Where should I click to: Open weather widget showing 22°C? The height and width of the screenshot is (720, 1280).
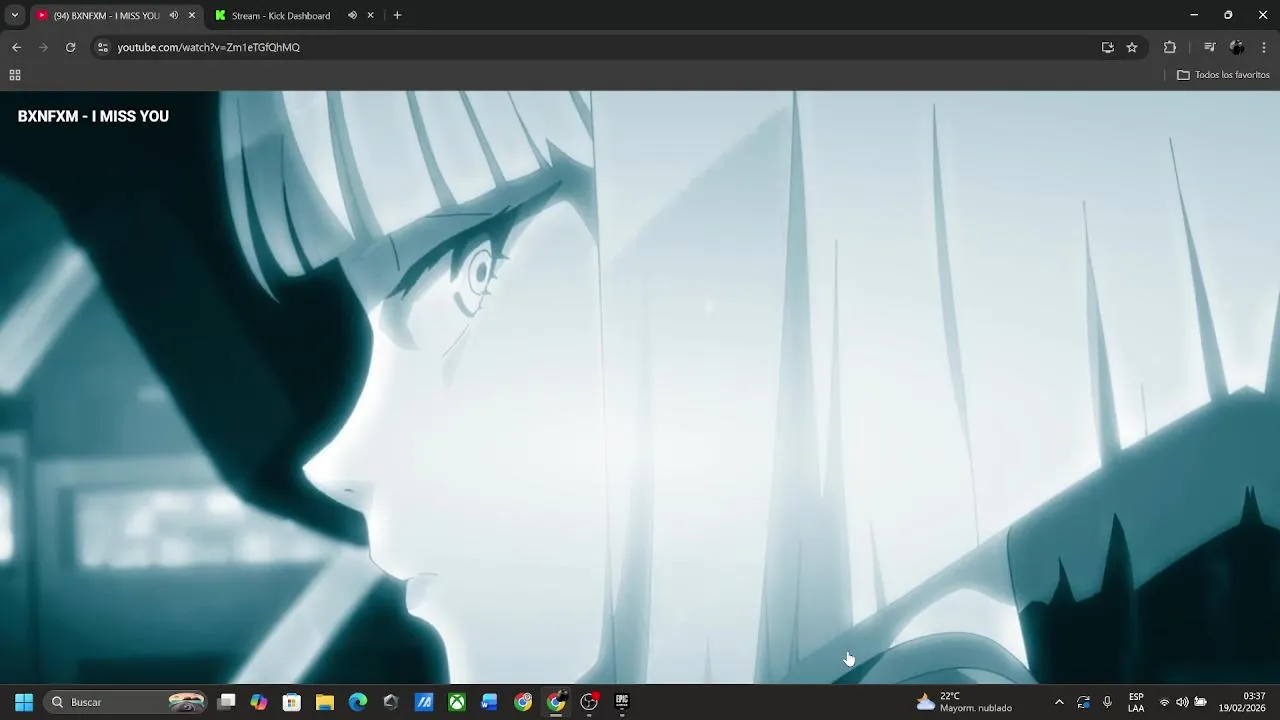[x=964, y=702]
